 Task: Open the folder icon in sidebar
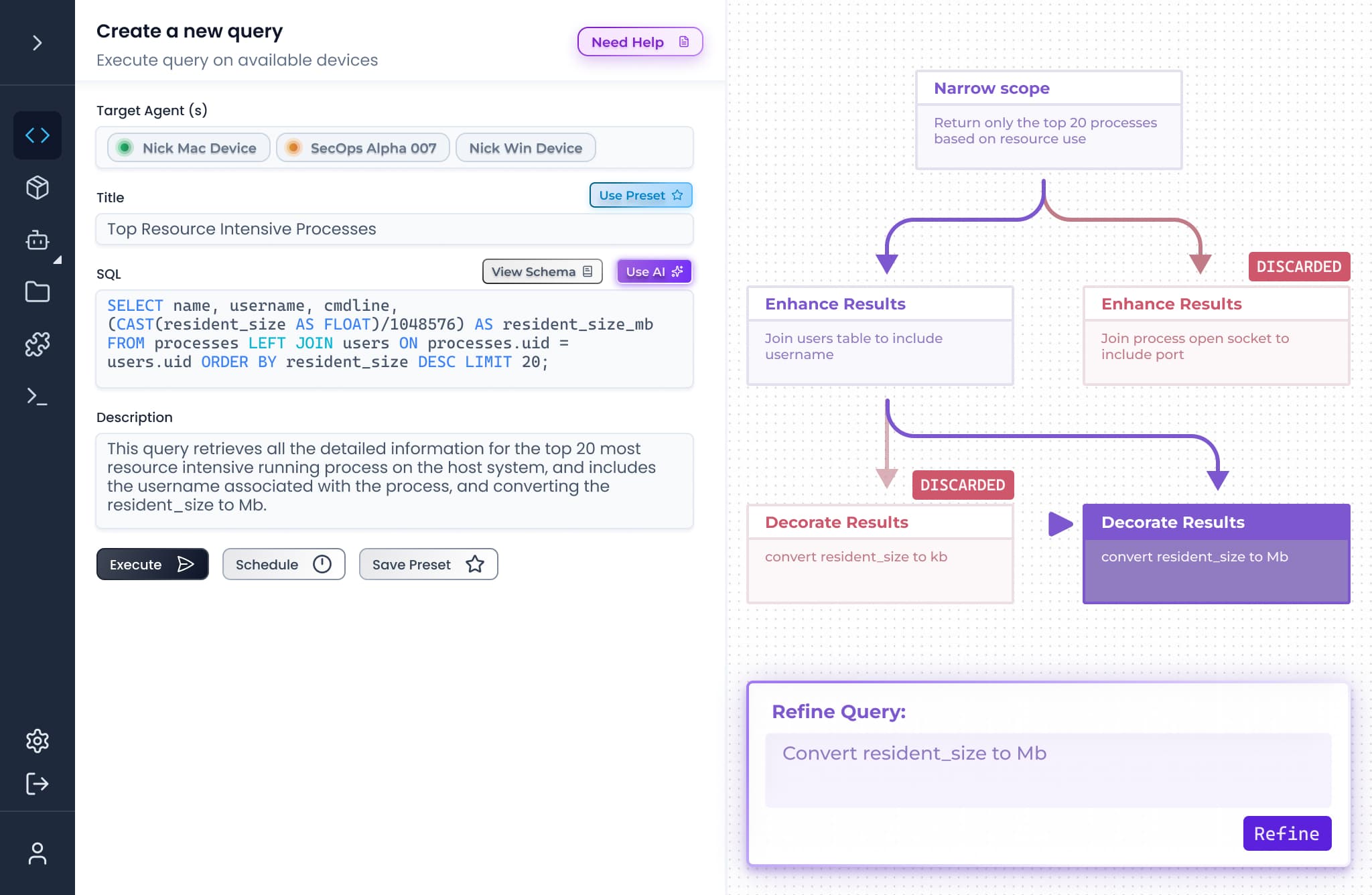click(x=38, y=292)
